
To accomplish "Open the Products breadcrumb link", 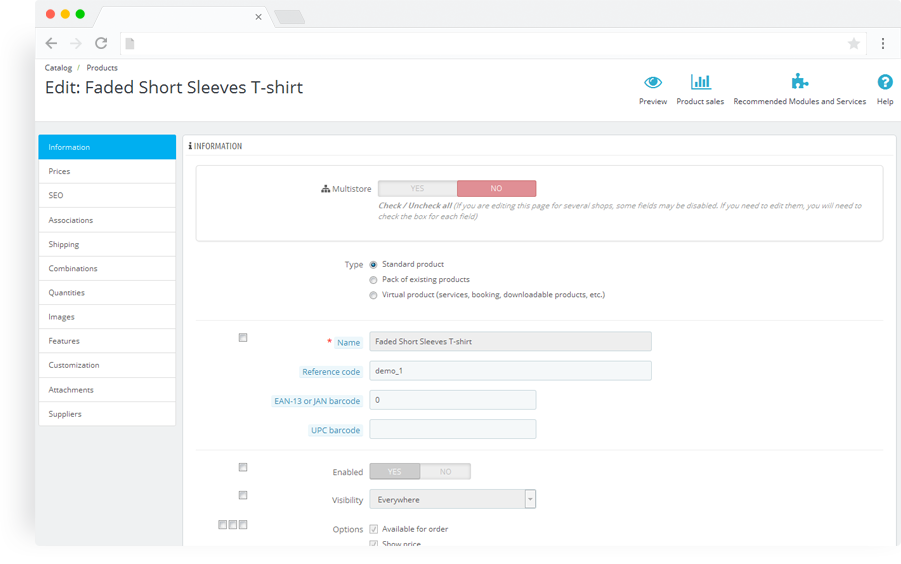I will pyautogui.click(x=102, y=68).
